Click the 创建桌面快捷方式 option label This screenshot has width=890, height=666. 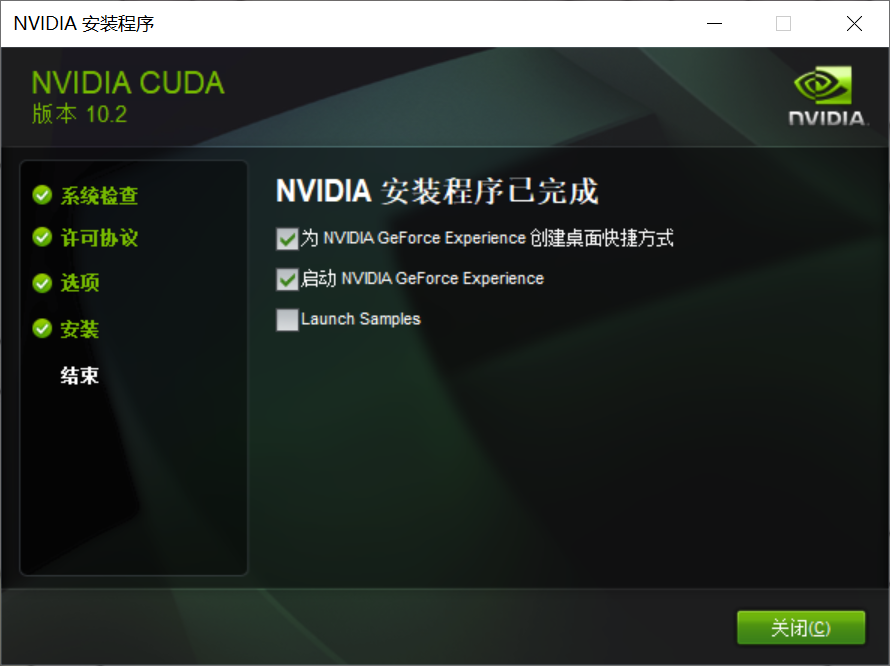tap(487, 238)
